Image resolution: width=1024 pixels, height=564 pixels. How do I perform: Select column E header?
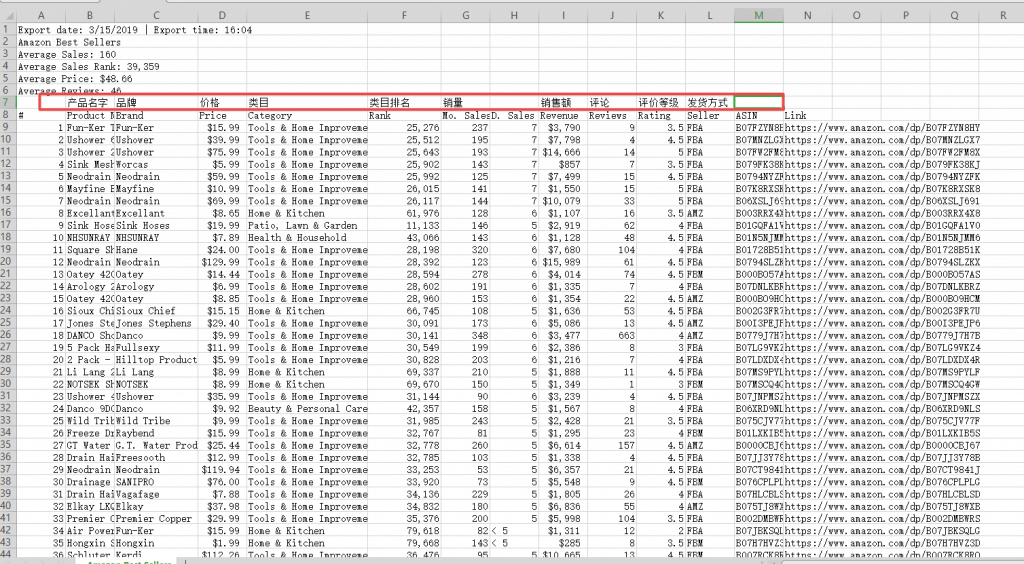(307, 15)
